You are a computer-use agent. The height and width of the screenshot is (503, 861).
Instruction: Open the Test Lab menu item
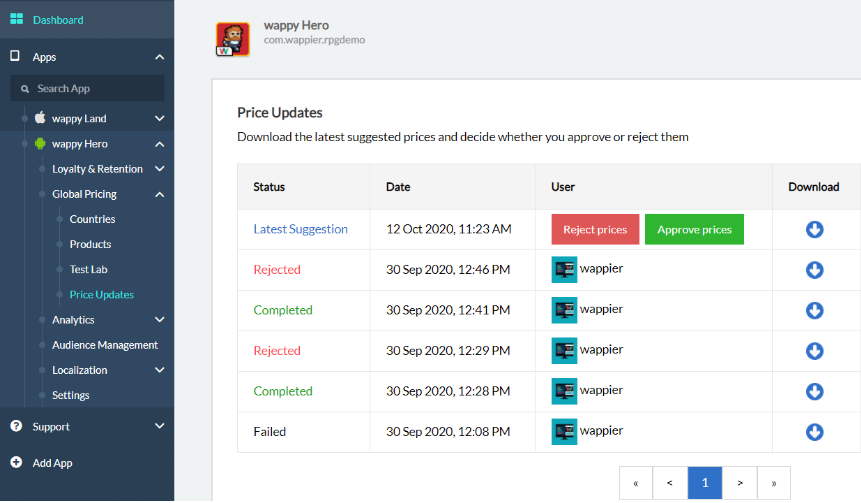pos(88,269)
